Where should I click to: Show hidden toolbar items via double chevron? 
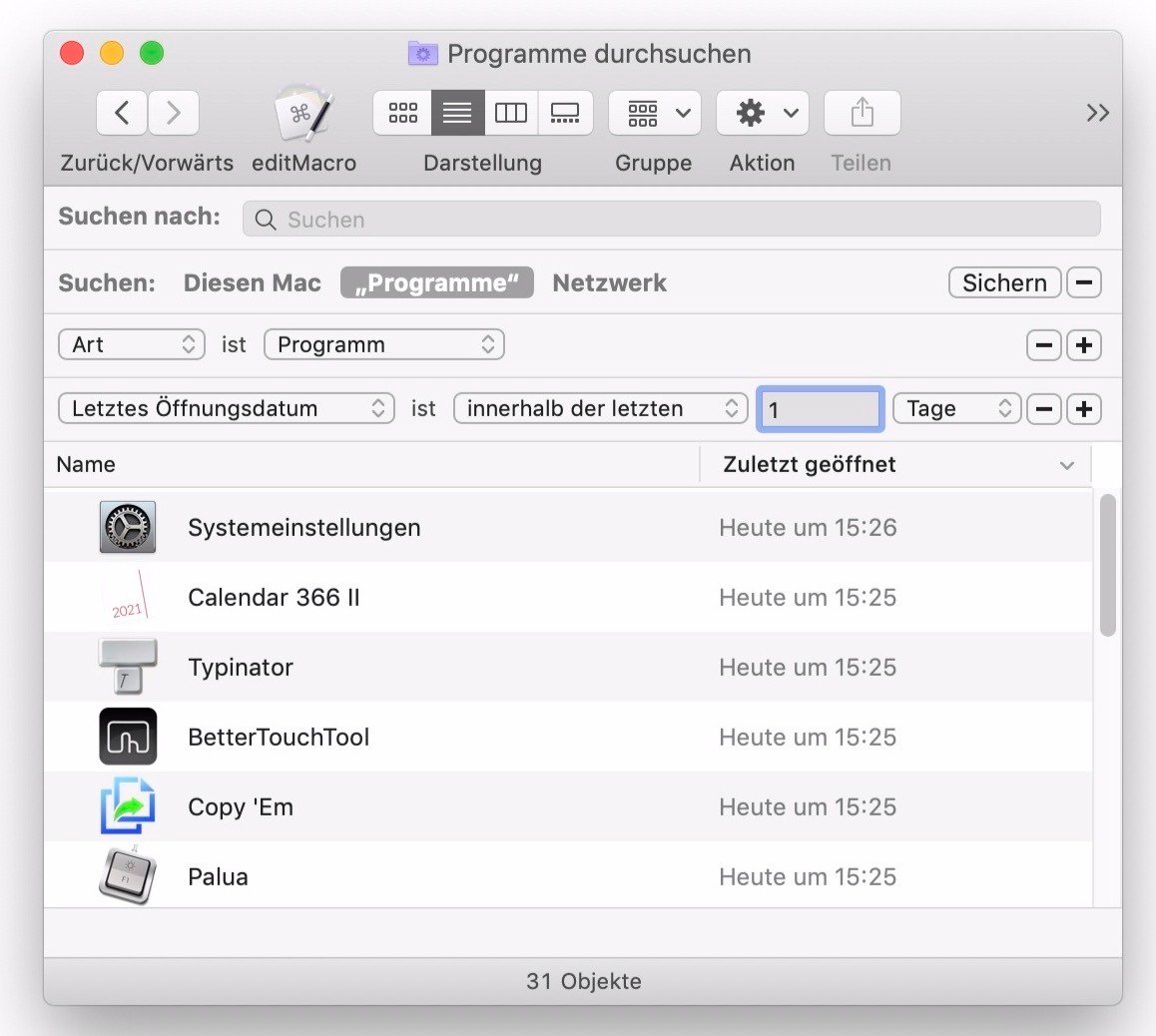pyautogui.click(x=1097, y=113)
